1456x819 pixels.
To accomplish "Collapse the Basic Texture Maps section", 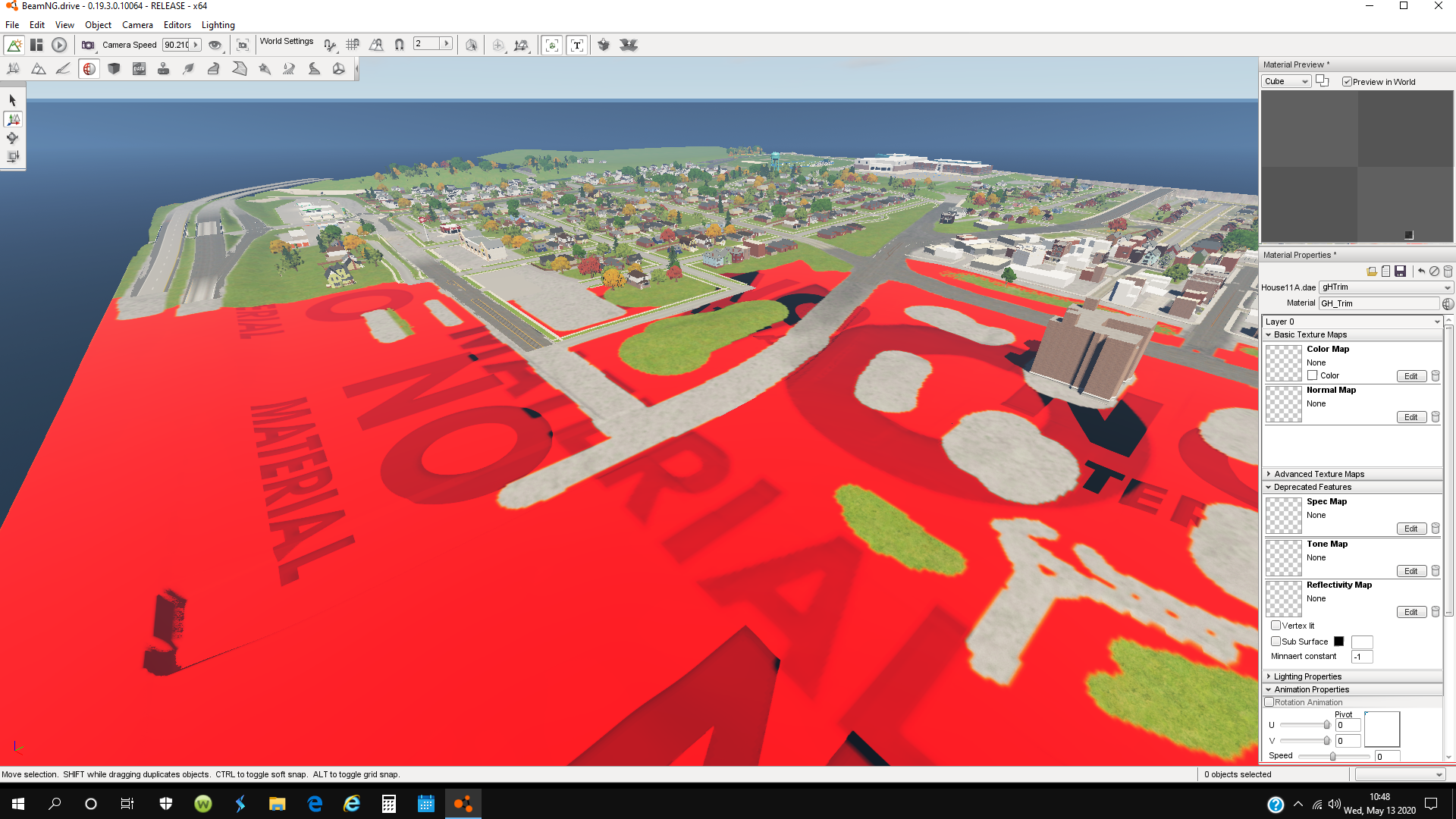I will (1352, 335).
